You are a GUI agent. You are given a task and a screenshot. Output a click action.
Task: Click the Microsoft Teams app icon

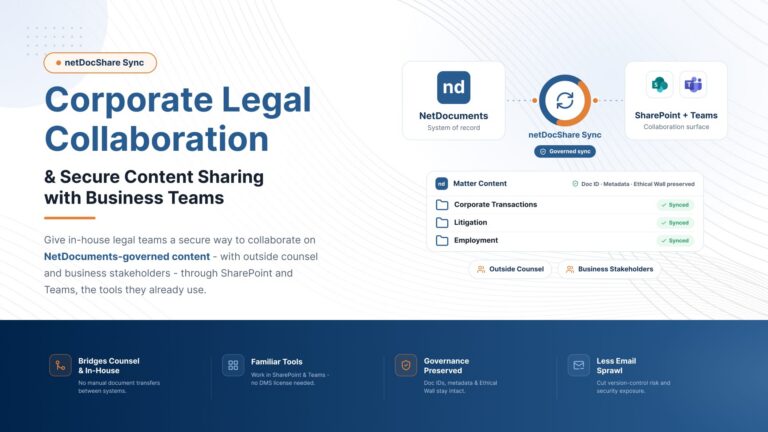point(693,85)
